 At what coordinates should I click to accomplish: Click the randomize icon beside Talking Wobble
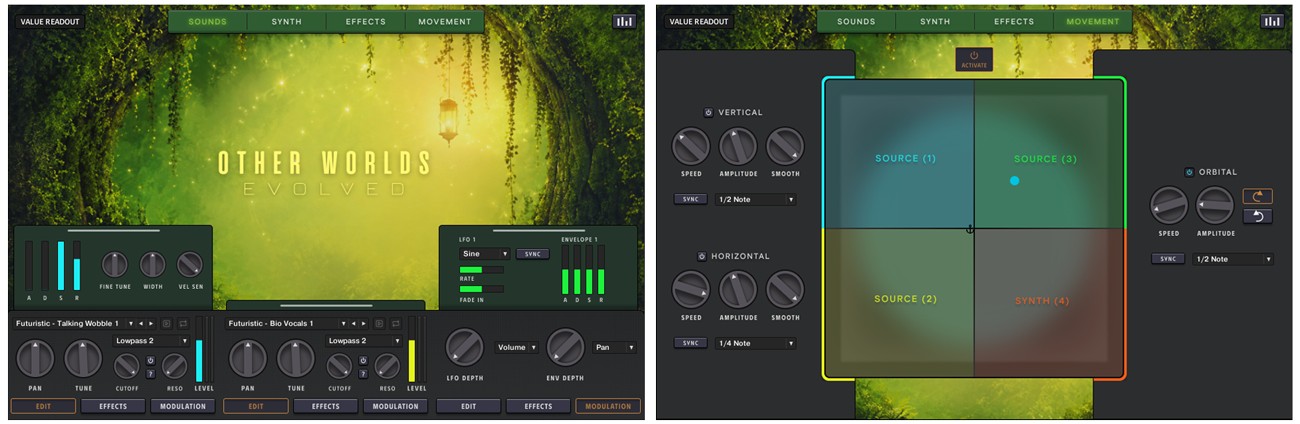point(166,324)
